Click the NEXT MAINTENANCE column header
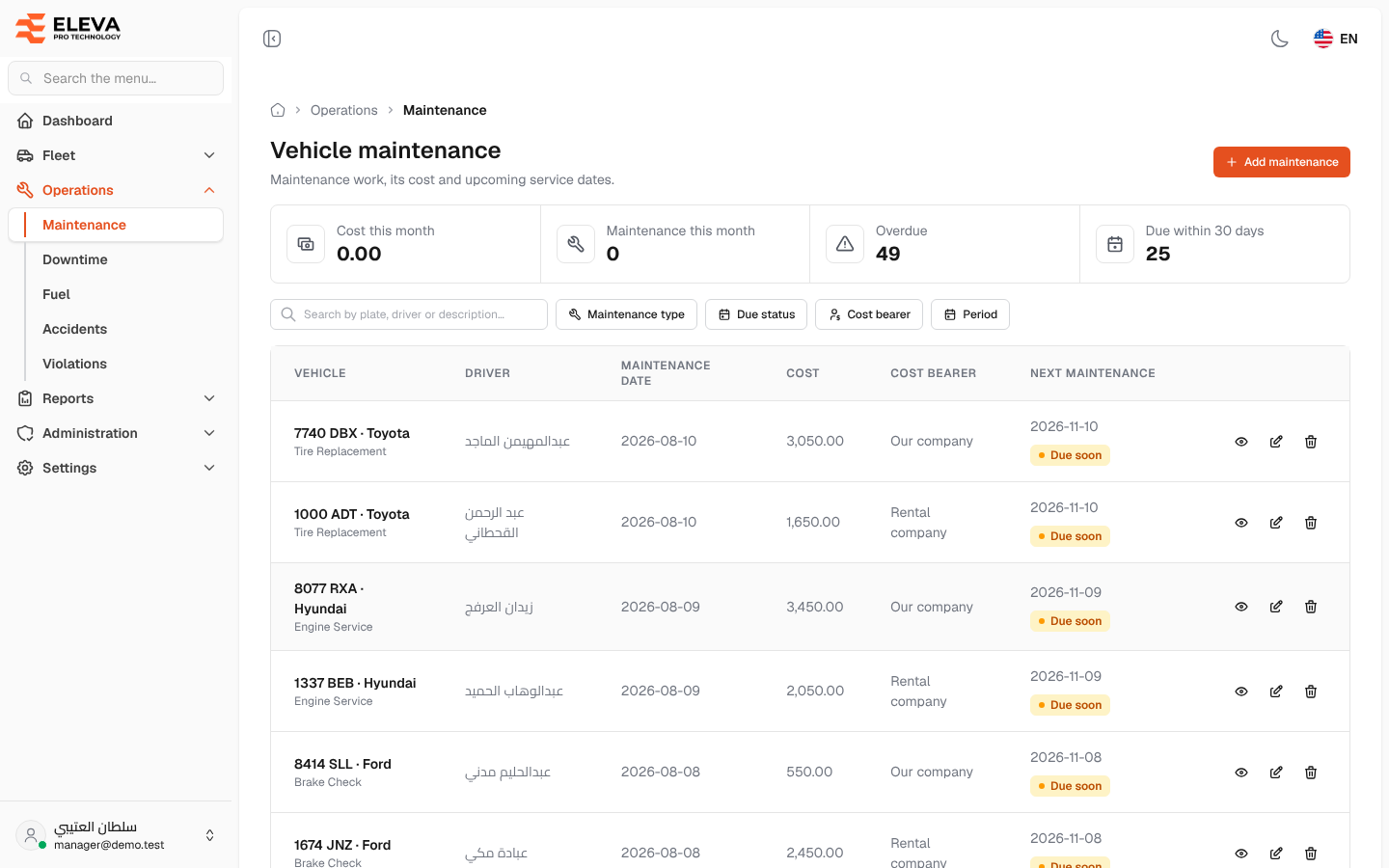The height and width of the screenshot is (868, 1389). 1093,373
